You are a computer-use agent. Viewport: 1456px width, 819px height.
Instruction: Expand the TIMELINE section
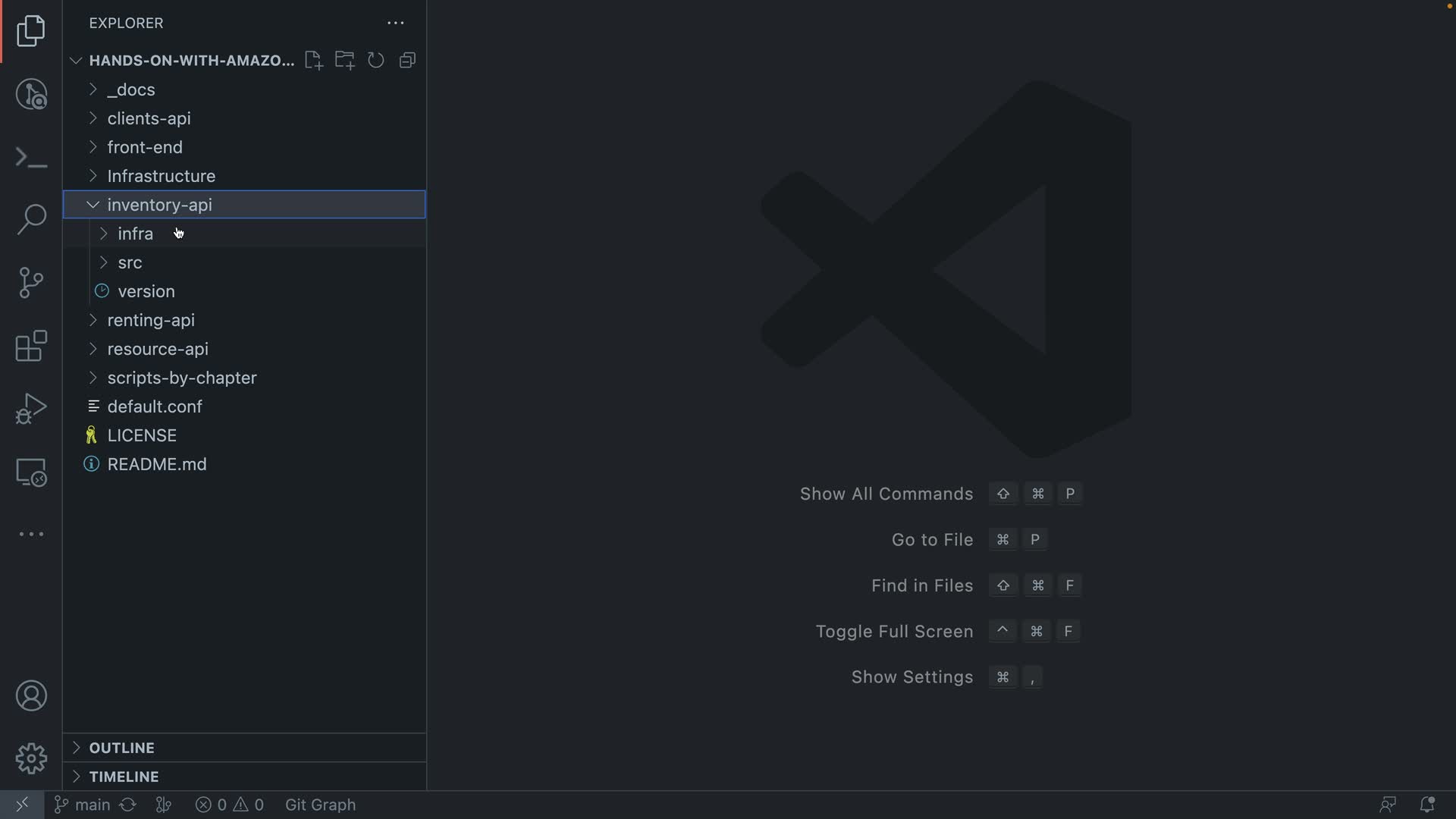124,777
